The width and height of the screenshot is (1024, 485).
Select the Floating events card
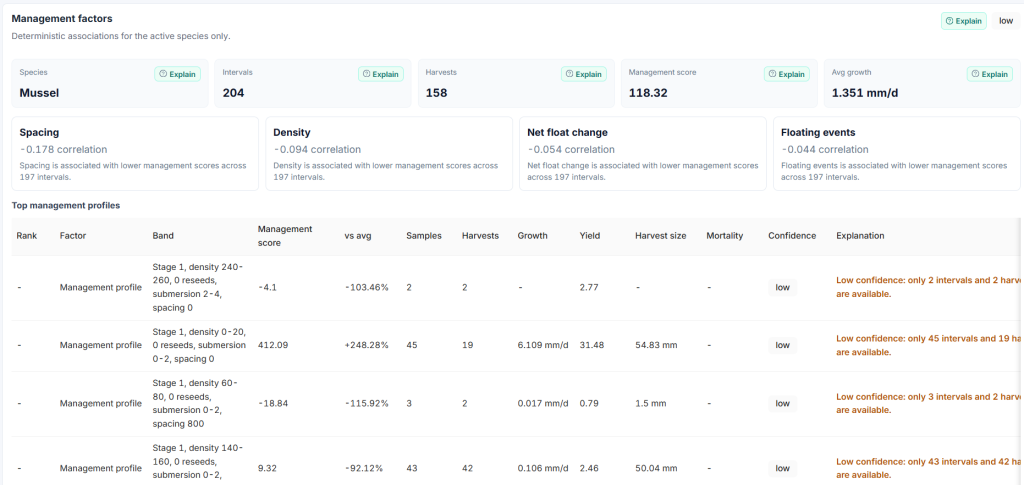[x=897, y=153]
